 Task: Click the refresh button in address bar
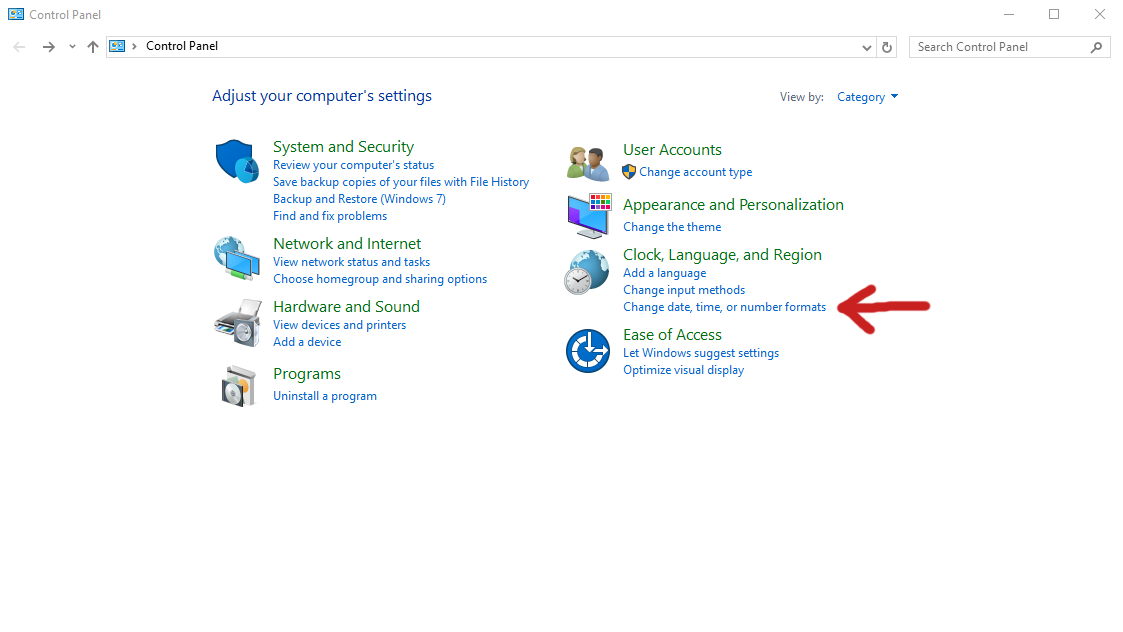887,47
